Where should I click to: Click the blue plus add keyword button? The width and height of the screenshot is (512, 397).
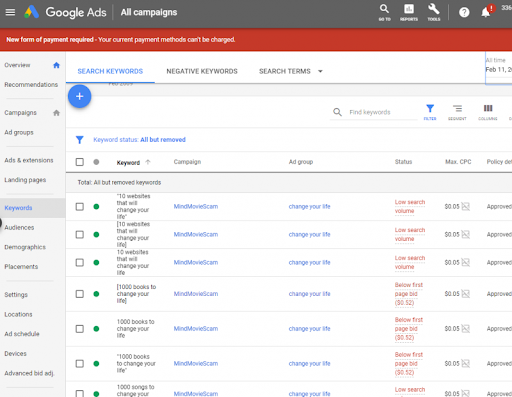pyautogui.click(x=80, y=96)
